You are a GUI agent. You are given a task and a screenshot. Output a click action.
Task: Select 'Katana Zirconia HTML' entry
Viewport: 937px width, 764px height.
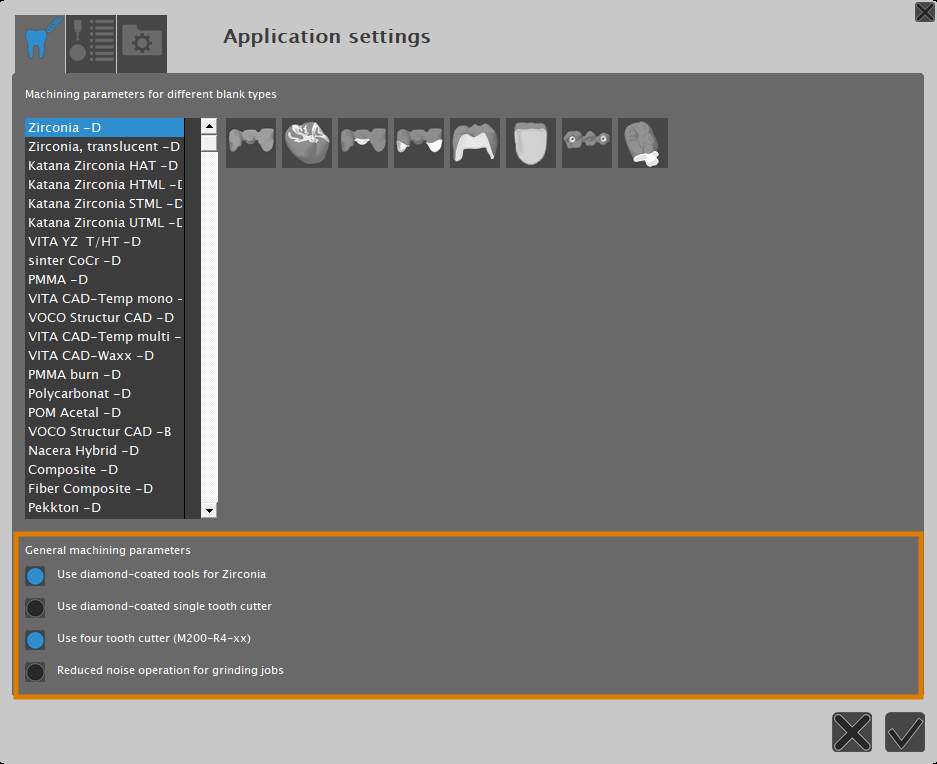tap(105, 185)
